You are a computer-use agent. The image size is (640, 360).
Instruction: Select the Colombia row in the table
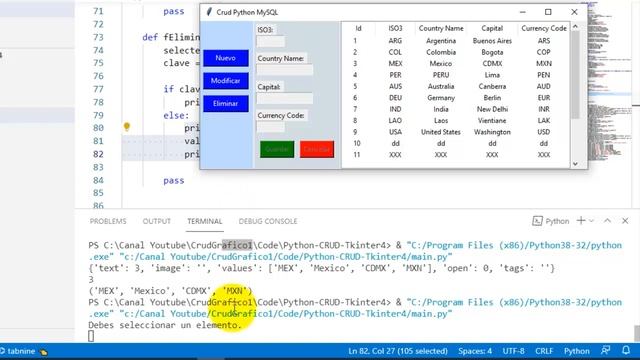tap(456, 52)
